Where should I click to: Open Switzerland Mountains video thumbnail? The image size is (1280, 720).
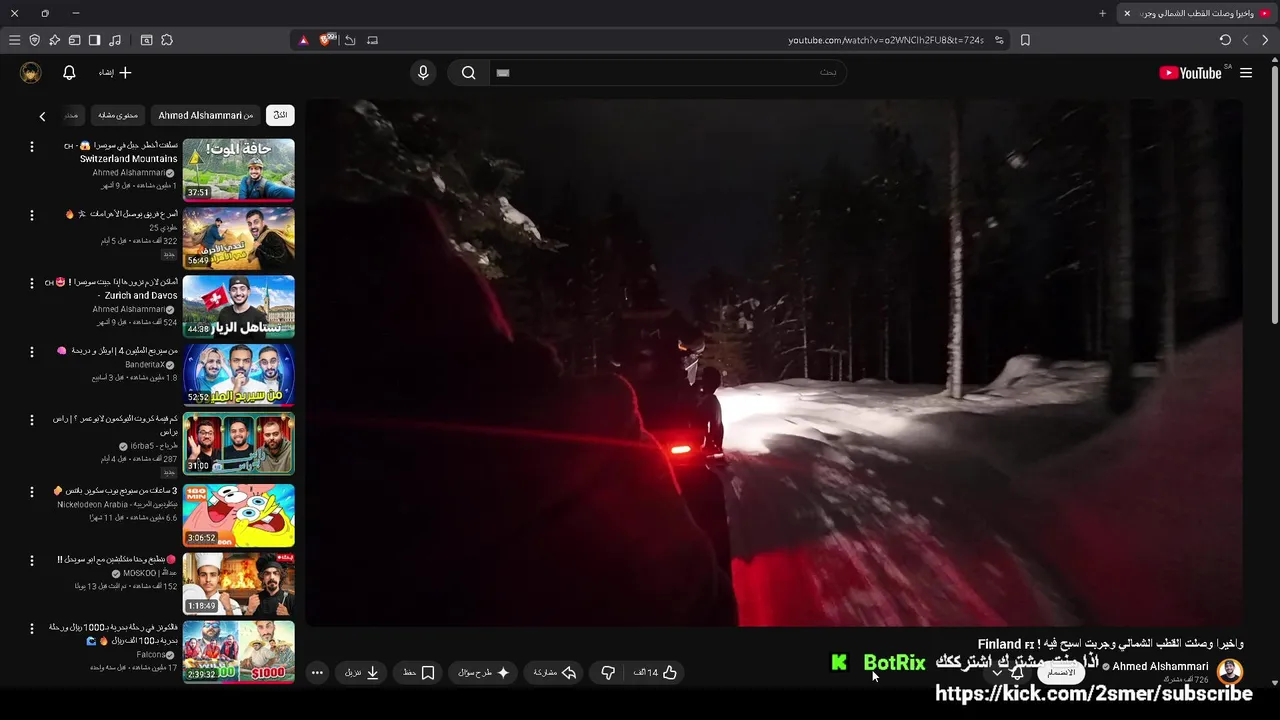point(238,170)
